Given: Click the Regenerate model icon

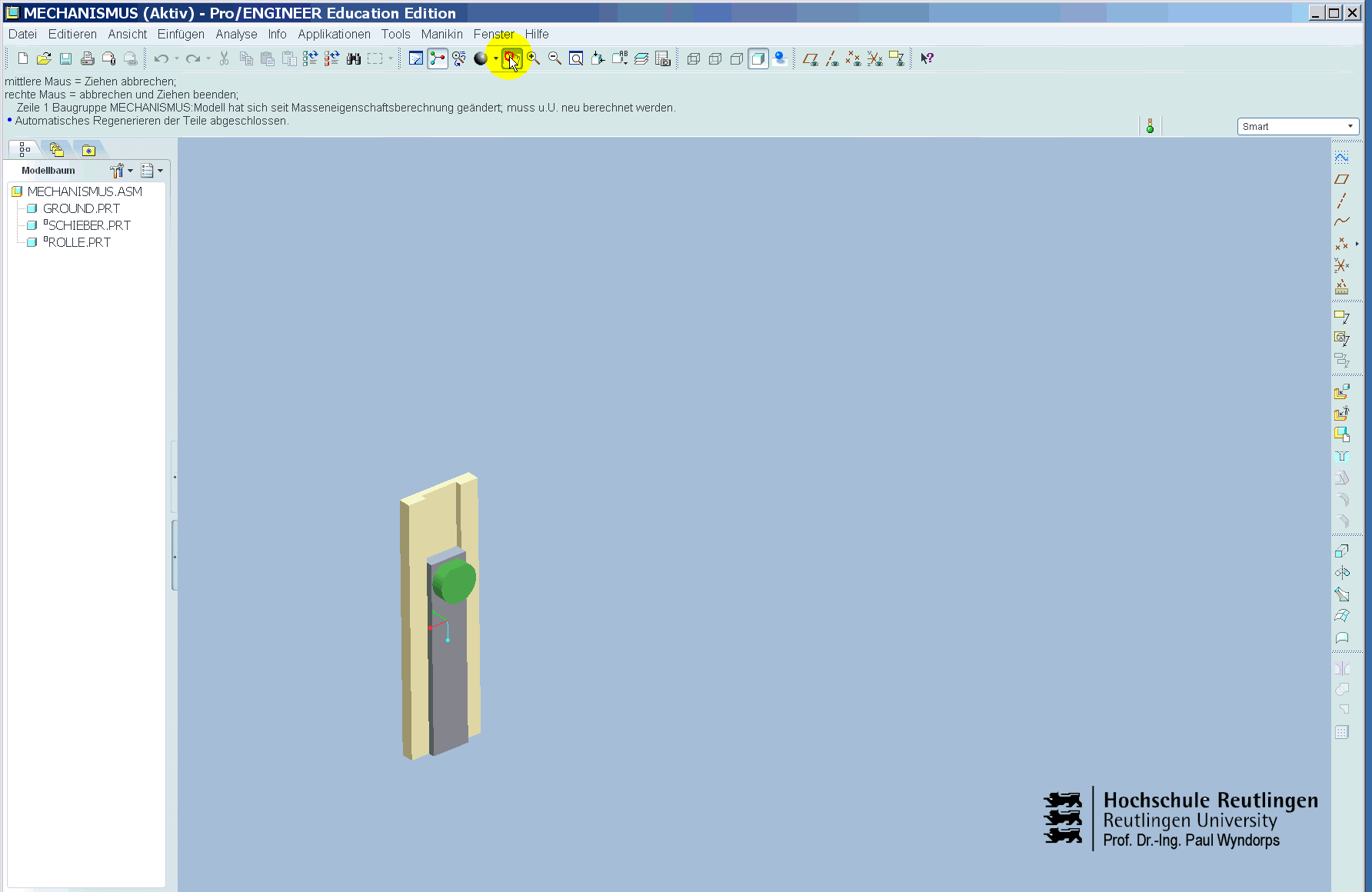Looking at the screenshot, I should (x=310, y=58).
